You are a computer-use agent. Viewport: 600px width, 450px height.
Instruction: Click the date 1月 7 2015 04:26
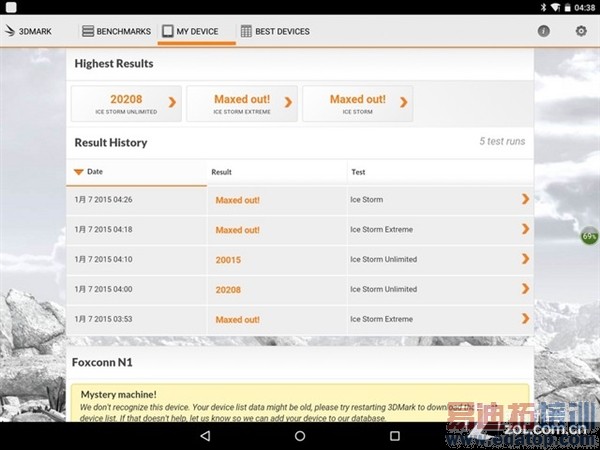coord(103,200)
